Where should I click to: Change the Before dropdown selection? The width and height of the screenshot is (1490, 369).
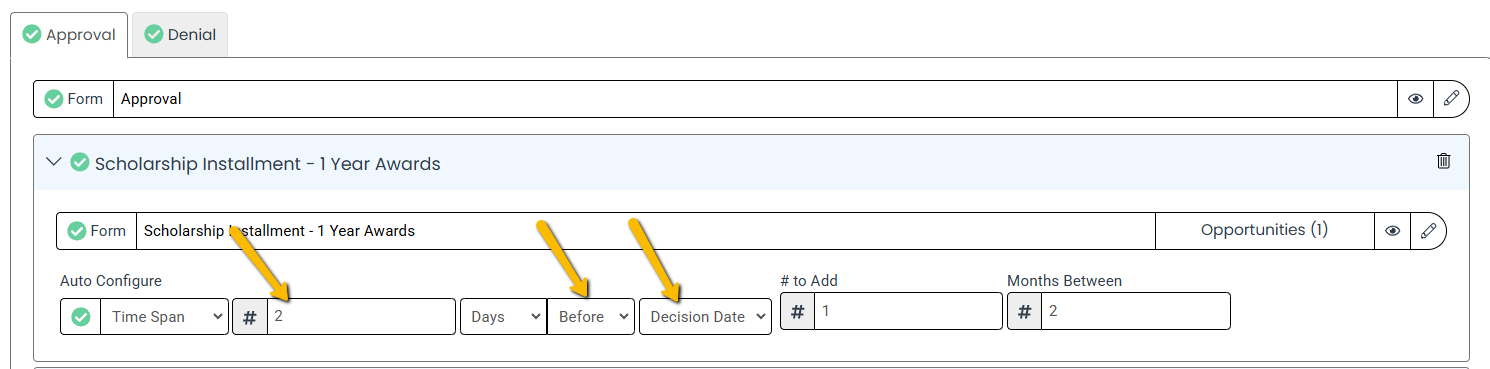591,316
